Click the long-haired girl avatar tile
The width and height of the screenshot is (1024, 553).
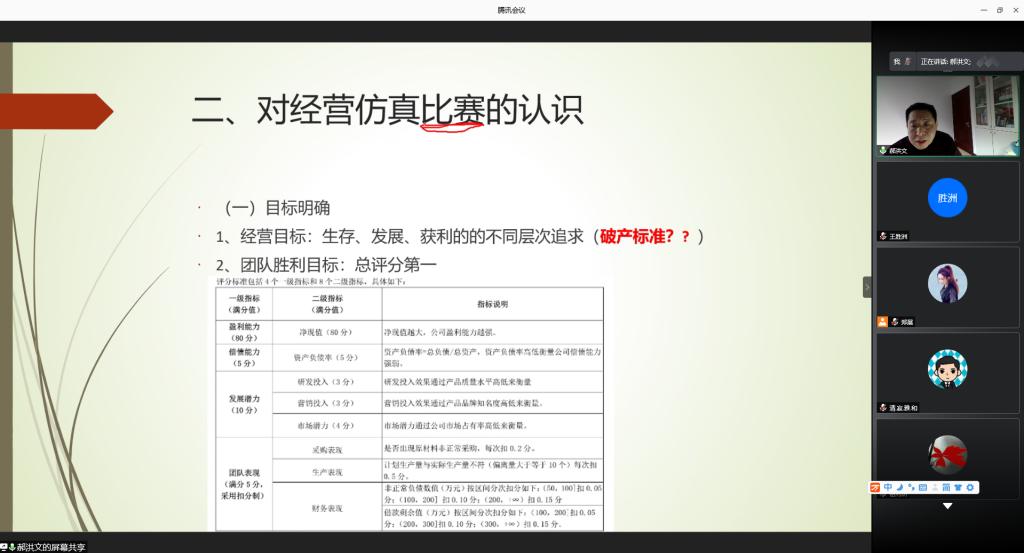click(947, 284)
